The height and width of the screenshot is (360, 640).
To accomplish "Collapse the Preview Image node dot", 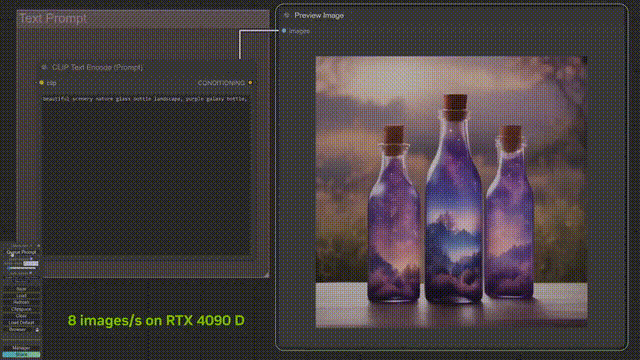I will tap(287, 15).
